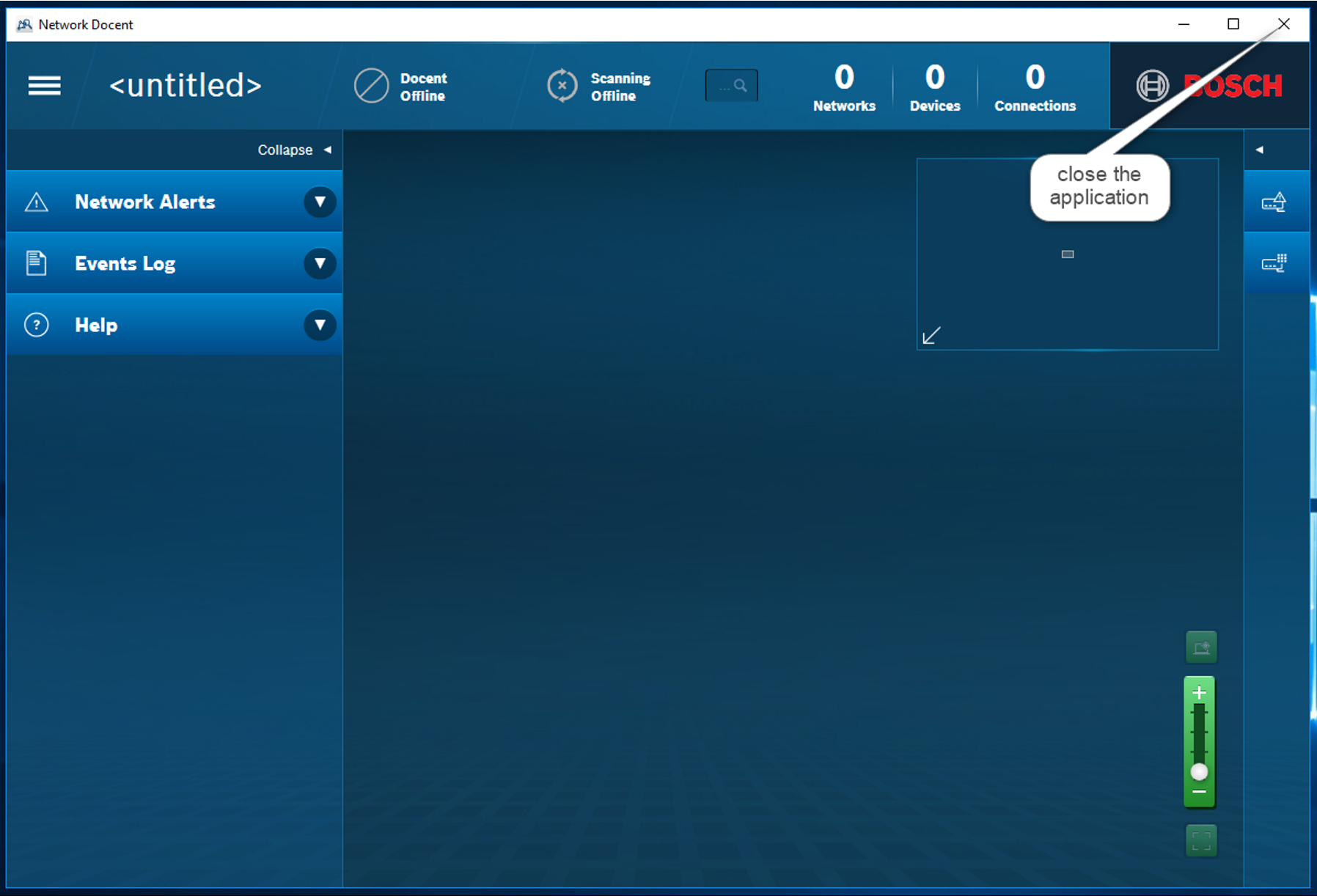1317x896 pixels.
Task: Expand the Events Log dropdown arrow
Action: [x=320, y=263]
